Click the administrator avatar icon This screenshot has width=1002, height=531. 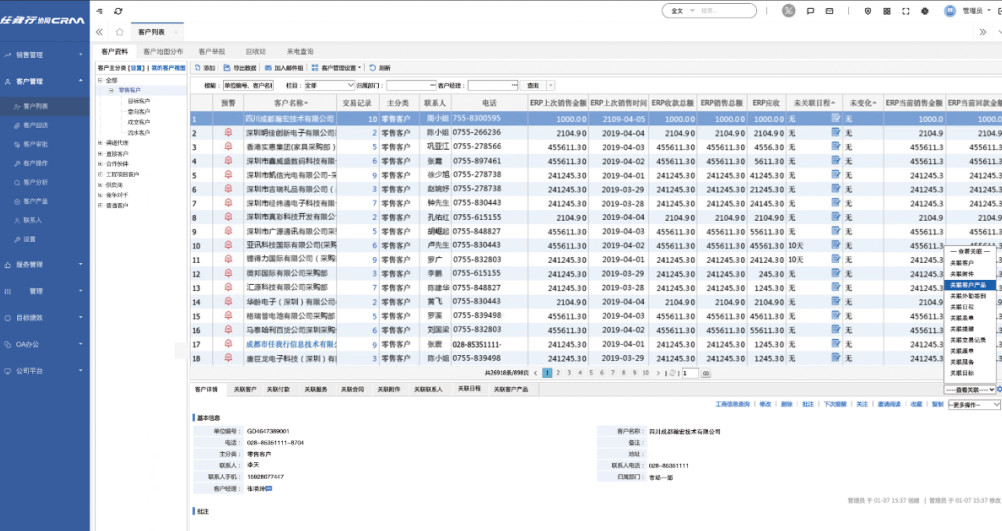coord(950,11)
